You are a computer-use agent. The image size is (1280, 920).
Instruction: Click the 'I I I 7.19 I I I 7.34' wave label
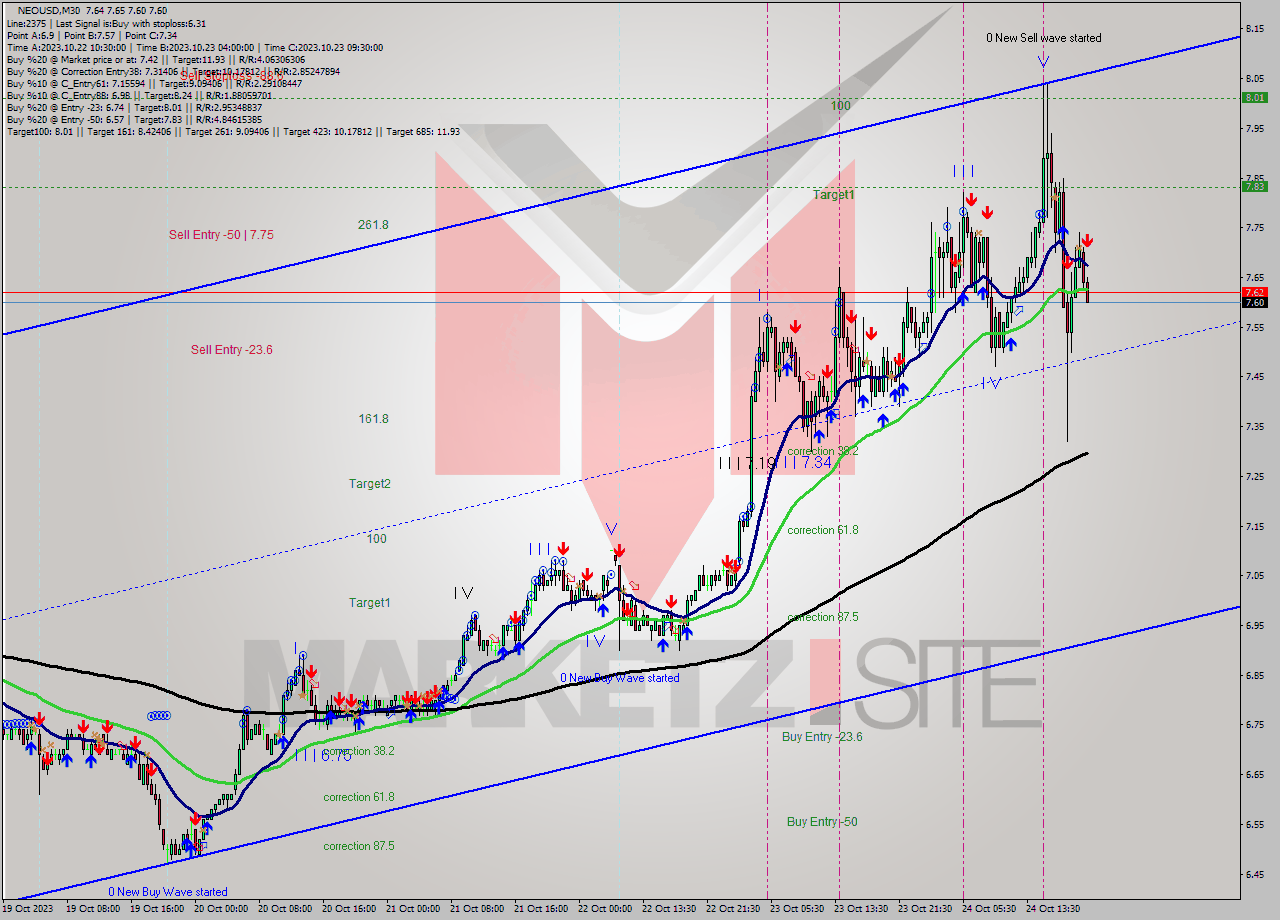(775, 463)
